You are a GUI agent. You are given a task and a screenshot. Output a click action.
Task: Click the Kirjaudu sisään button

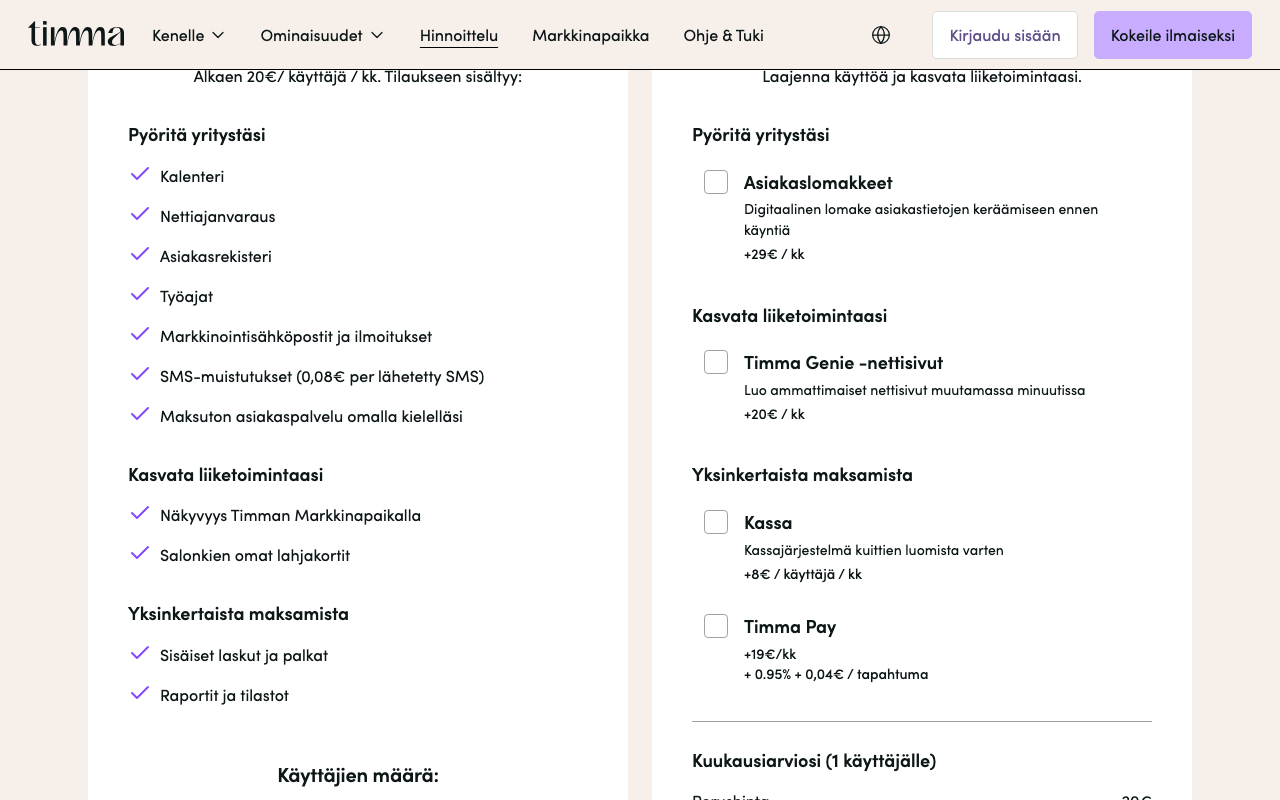point(1005,35)
